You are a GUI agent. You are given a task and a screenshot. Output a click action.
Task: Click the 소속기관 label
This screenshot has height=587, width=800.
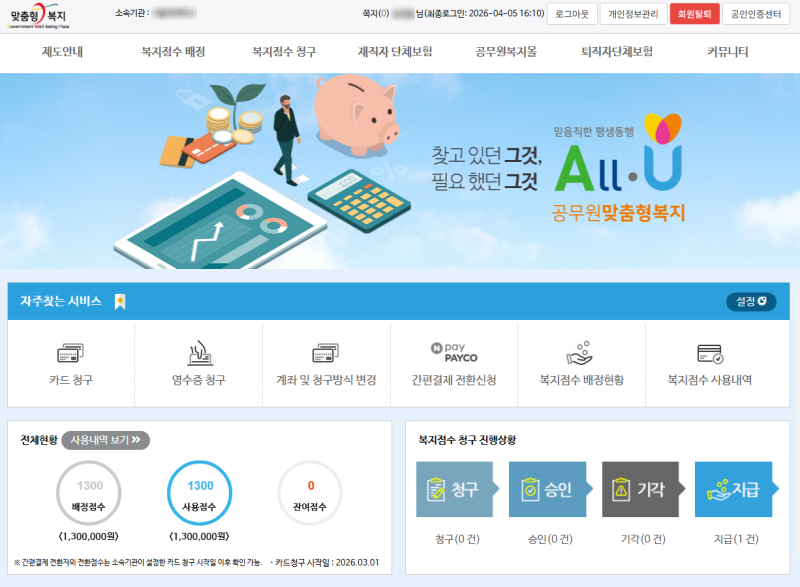pos(132,13)
